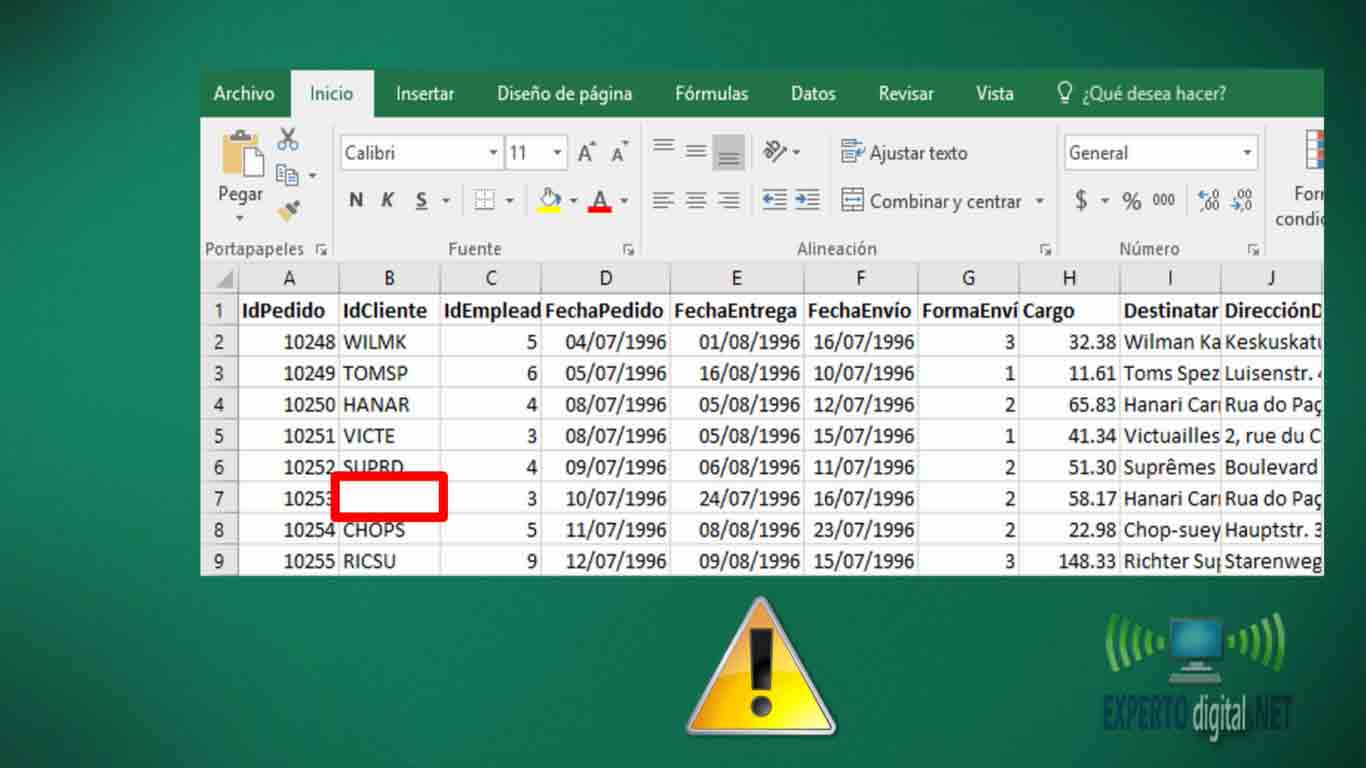
Task: Click the Increase Decimal icon
Action: coord(1208,201)
